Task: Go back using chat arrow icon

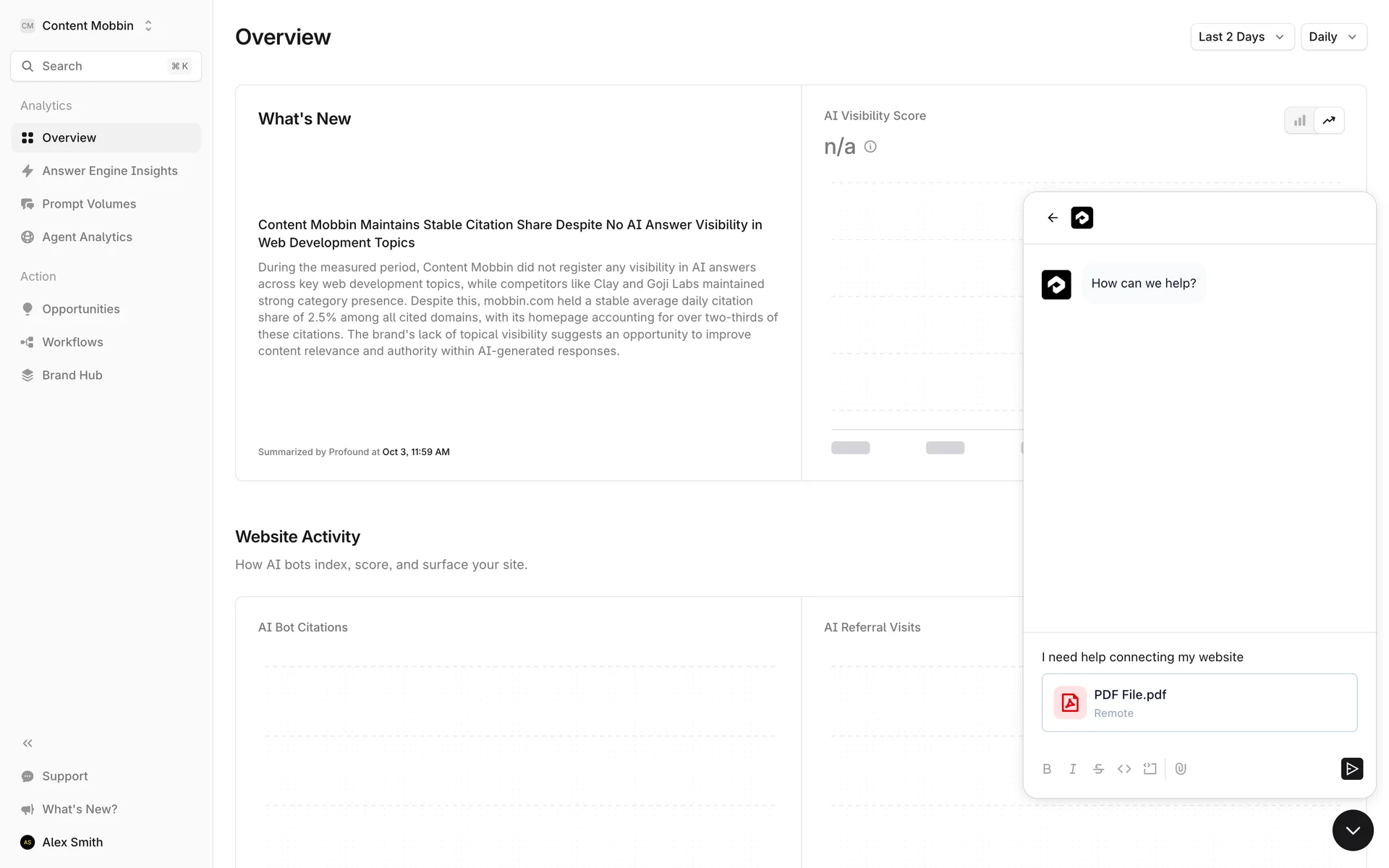Action: tap(1053, 218)
